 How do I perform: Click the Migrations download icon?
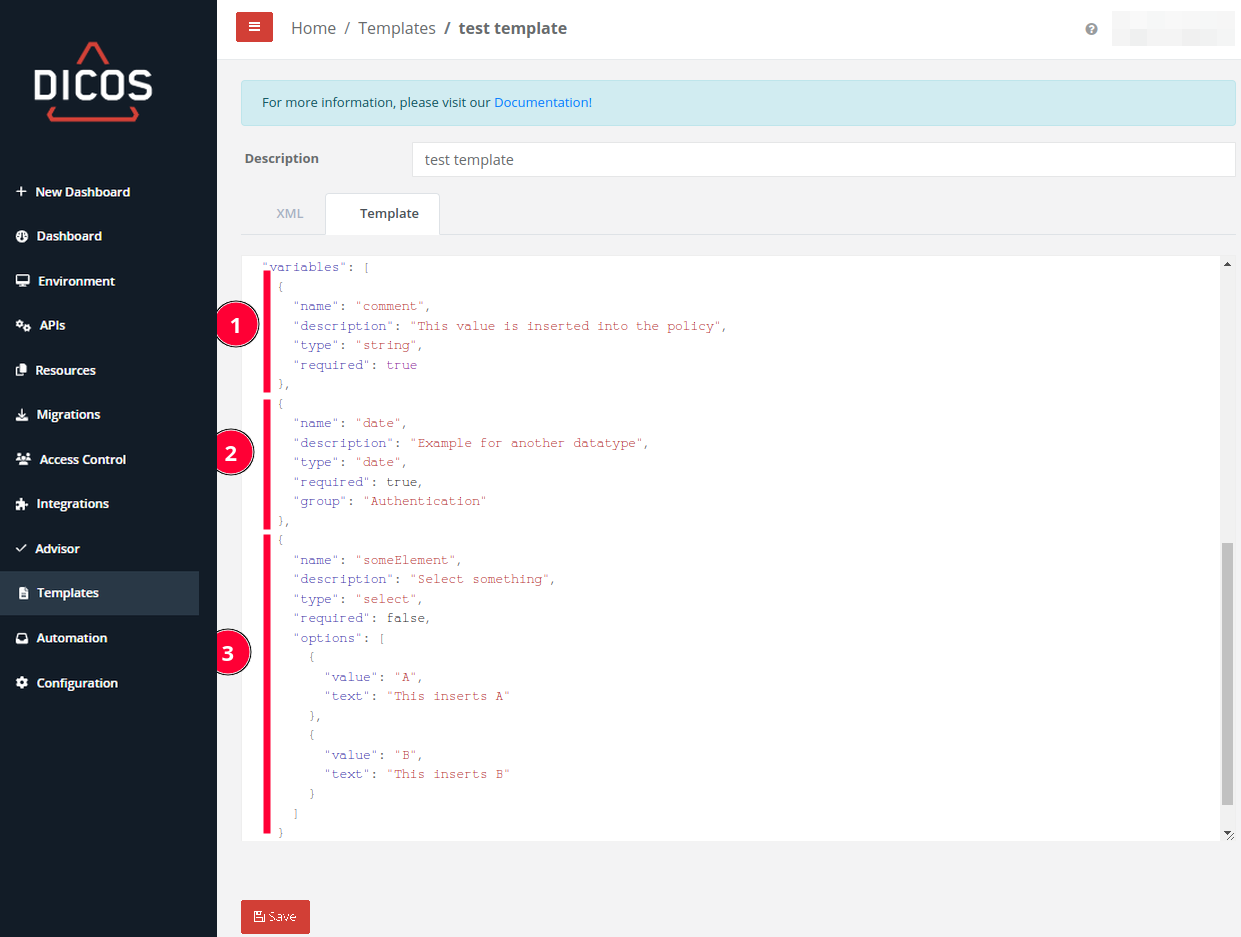click(x=22, y=415)
